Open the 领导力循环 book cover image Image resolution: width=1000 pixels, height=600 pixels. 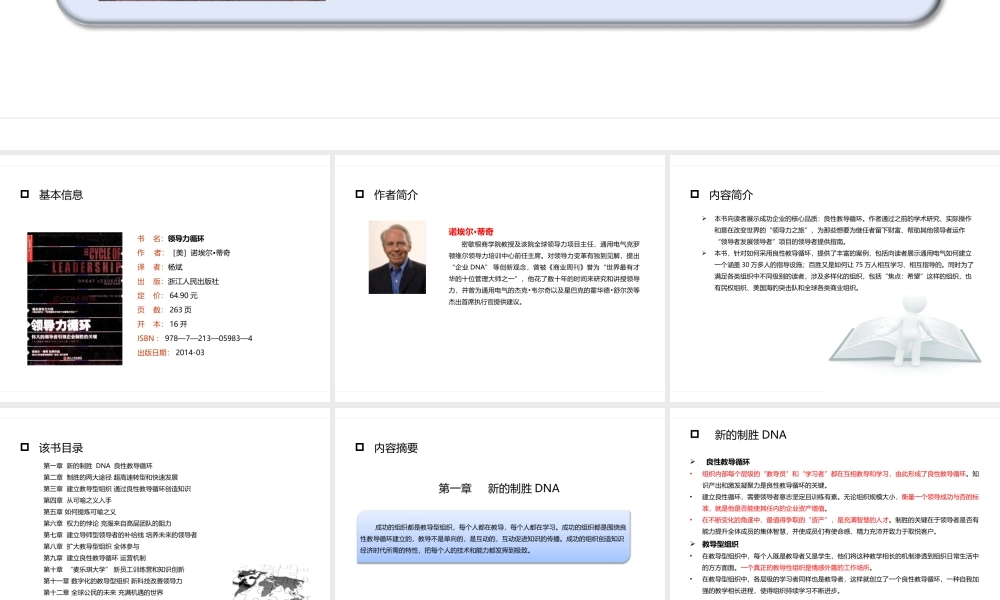coord(75,298)
